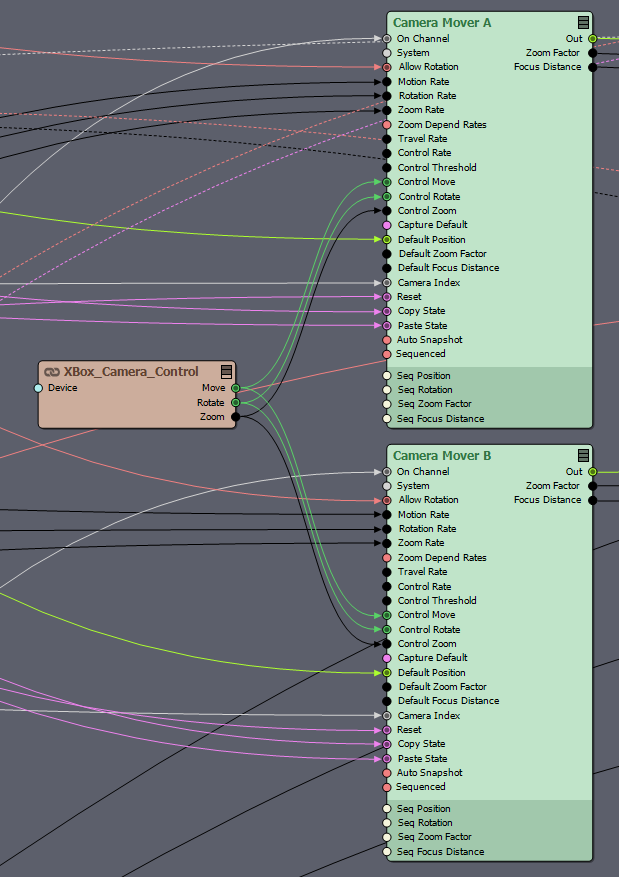This screenshot has width=619, height=877.
Task: Click Default Focus Distance port of Camera Mover A
Action: [386, 268]
